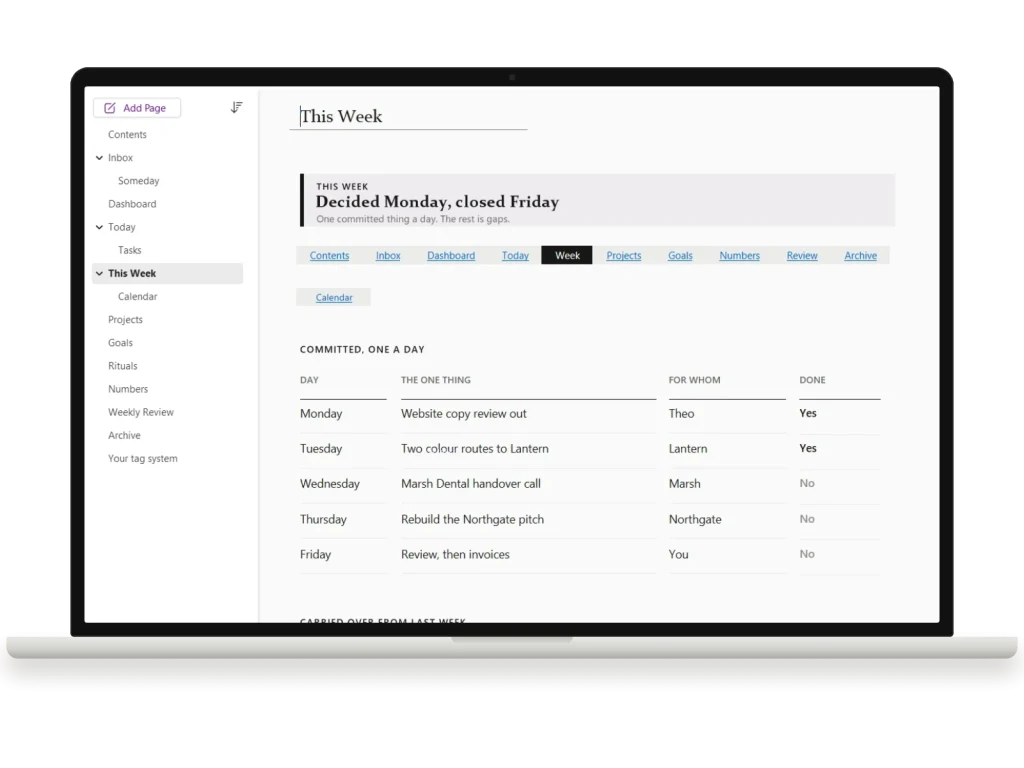Click the sort pages icon
This screenshot has height=768, width=1024.
[x=236, y=107]
